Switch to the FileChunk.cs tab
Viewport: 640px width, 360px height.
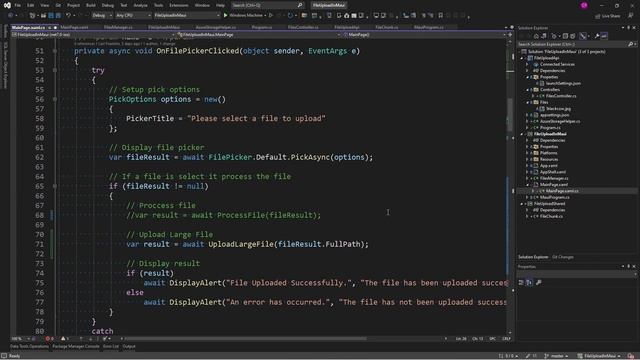click(387, 27)
